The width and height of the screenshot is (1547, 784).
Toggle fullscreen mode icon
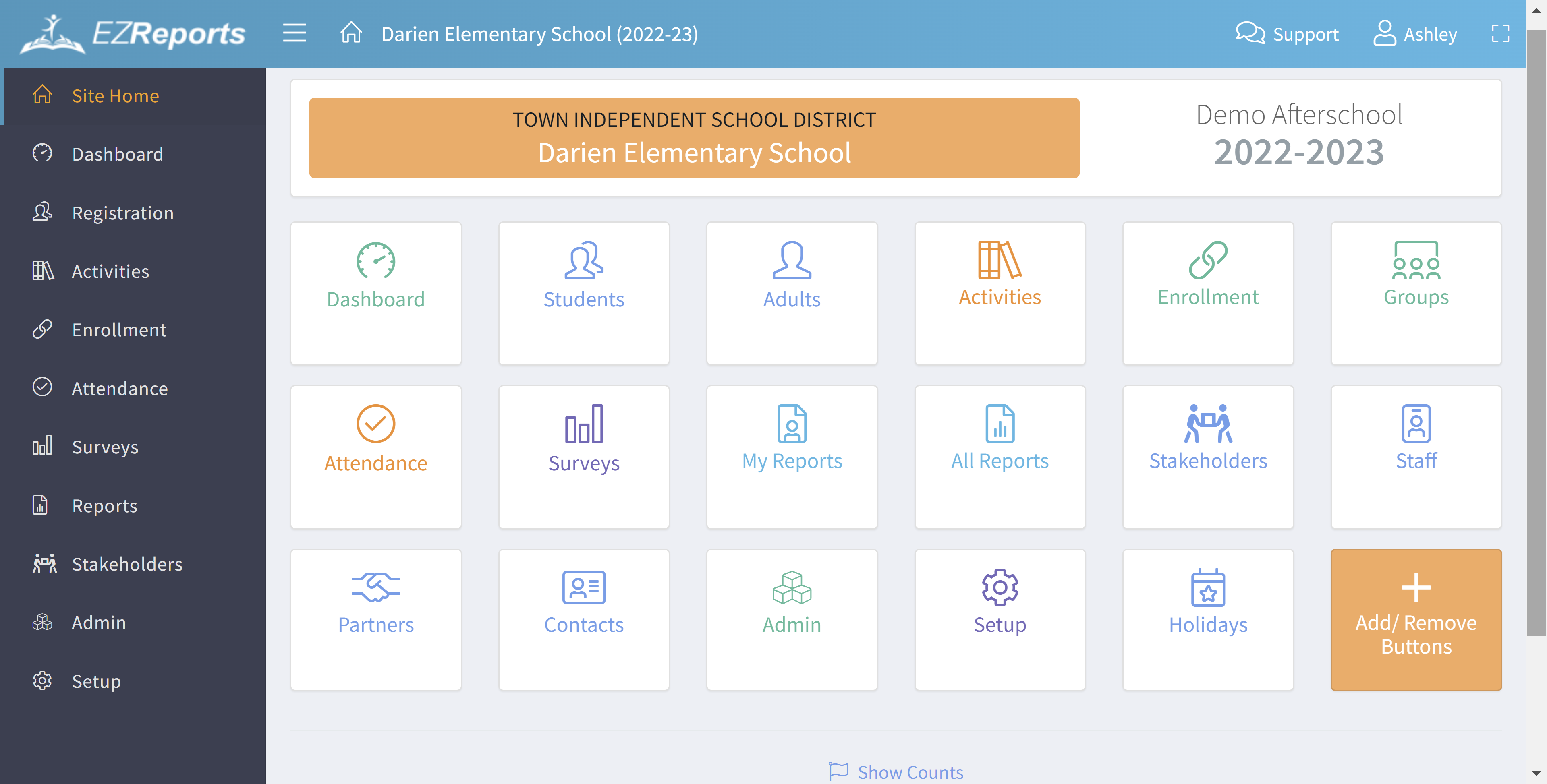pyautogui.click(x=1500, y=33)
